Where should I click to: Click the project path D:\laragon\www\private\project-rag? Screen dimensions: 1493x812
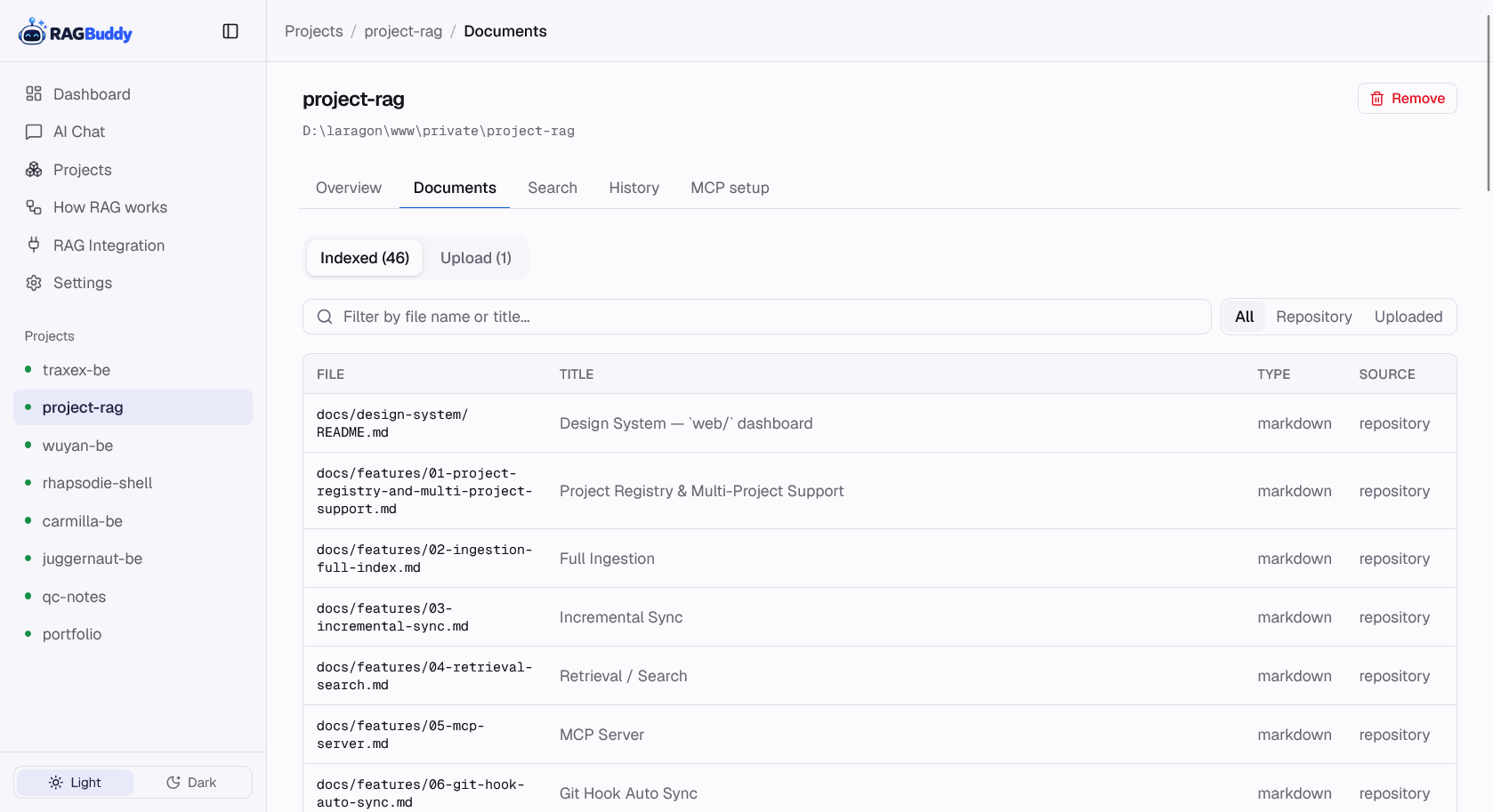pyautogui.click(x=439, y=131)
